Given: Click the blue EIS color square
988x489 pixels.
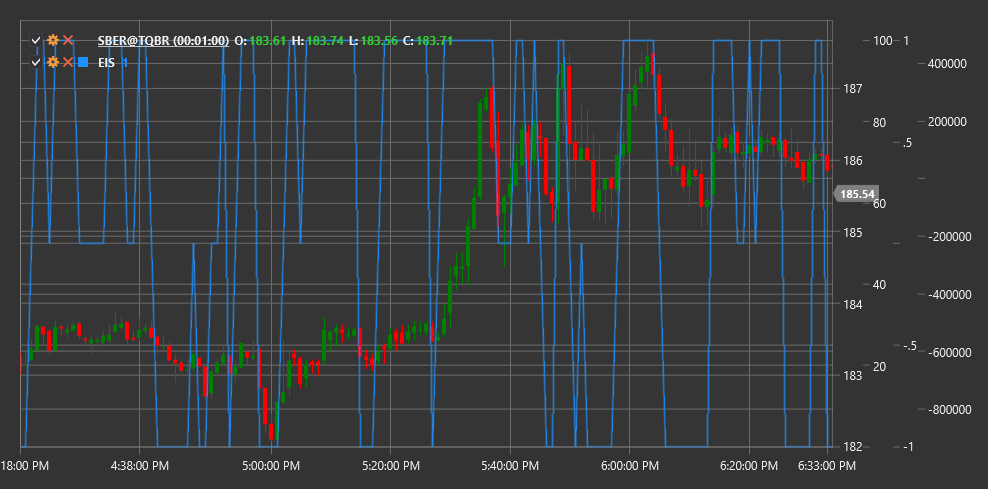Looking at the screenshot, I should click(x=83, y=62).
